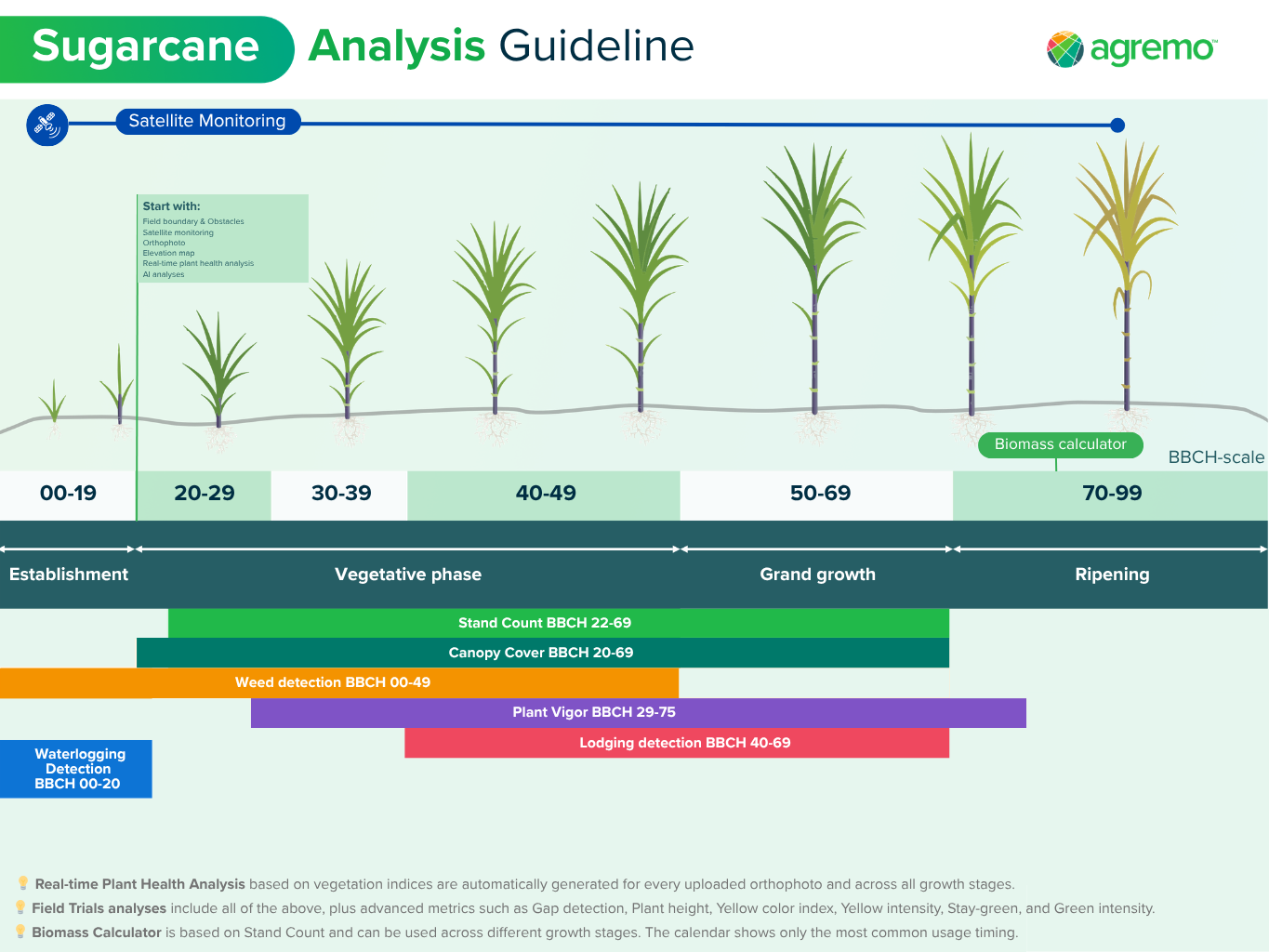
Task: Select the 40-49 BBCH stage cell
Action: (544, 495)
